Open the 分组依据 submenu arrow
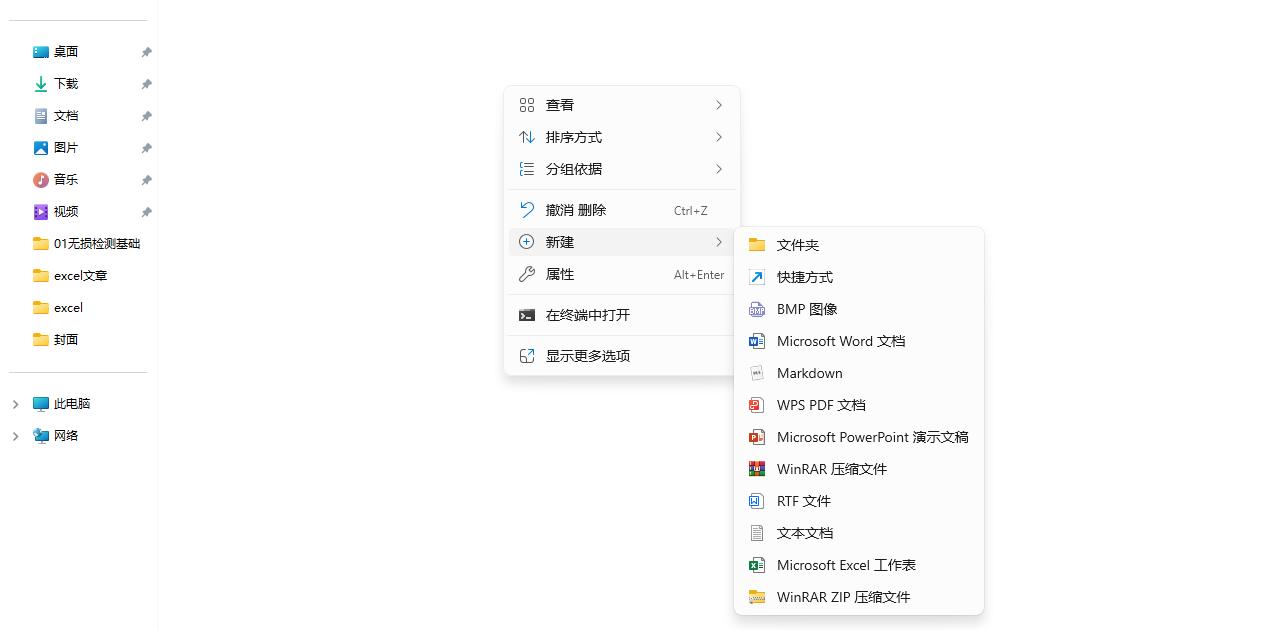This screenshot has height=630, width=1286. 719,169
